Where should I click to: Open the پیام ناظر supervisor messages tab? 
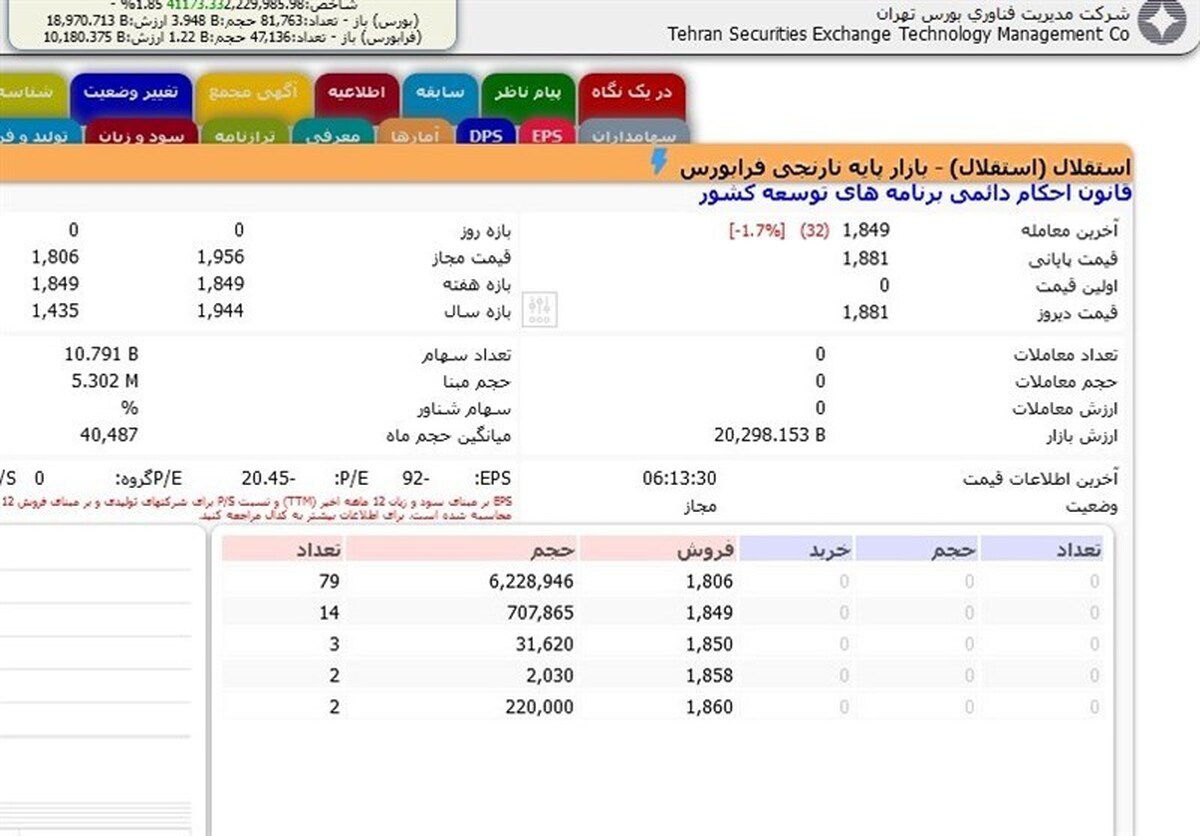pos(527,95)
